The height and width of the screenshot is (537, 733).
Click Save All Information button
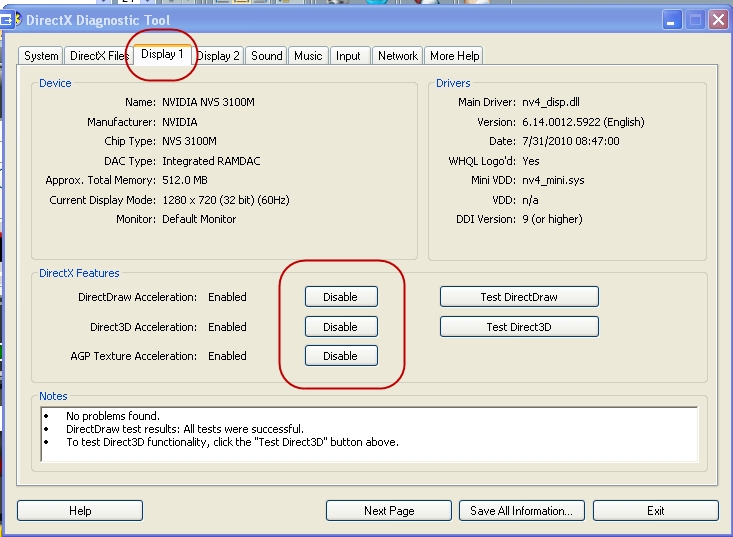pos(521,511)
